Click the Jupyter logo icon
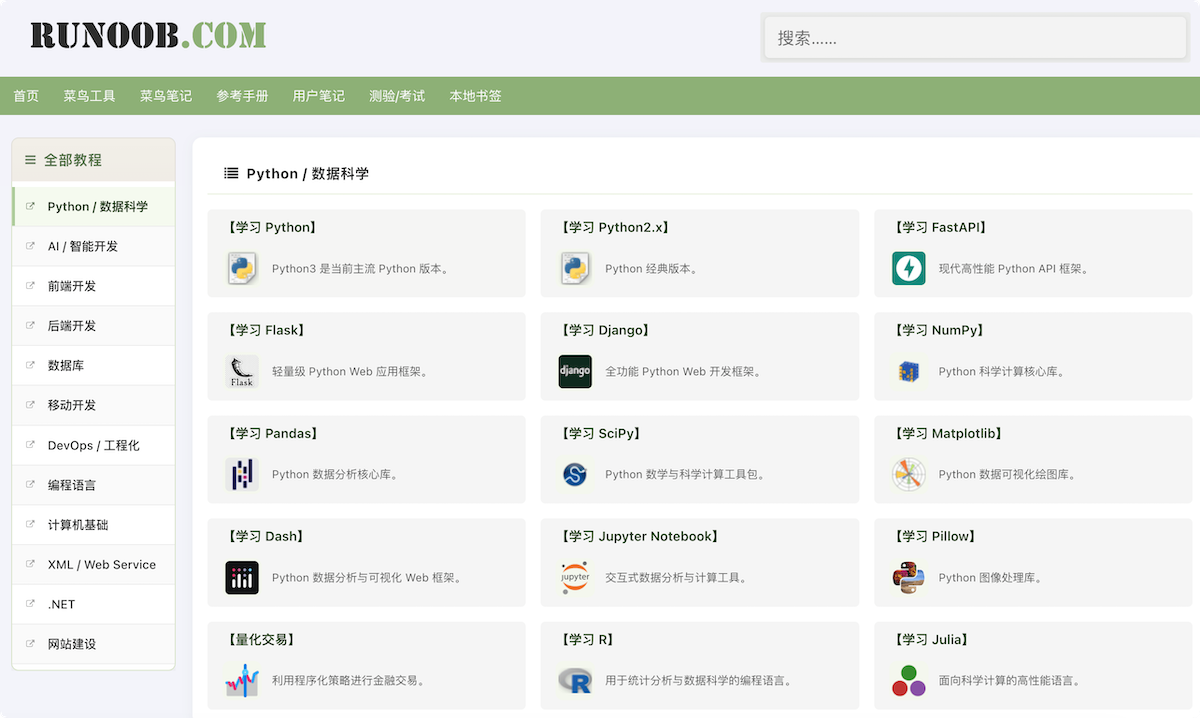The image size is (1200, 718). [x=575, y=577]
